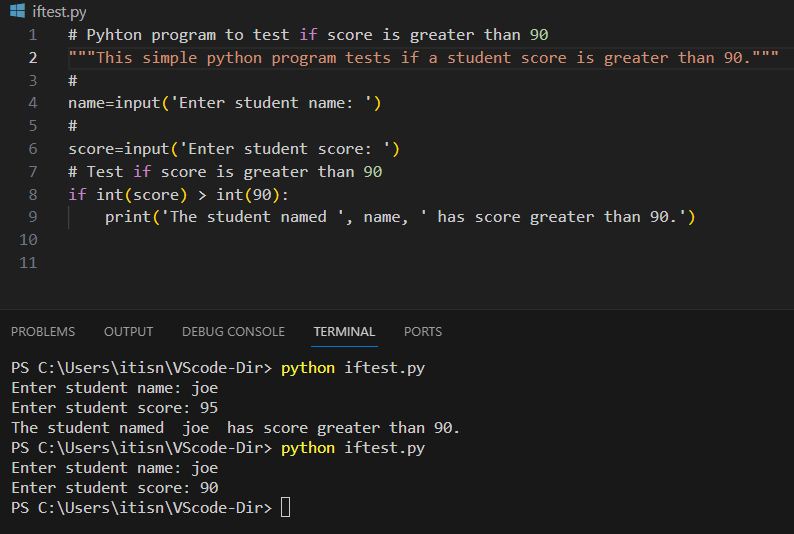Click the terminal output 'Enter student score: 95'
This screenshot has height=534, width=794.
[114, 408]
